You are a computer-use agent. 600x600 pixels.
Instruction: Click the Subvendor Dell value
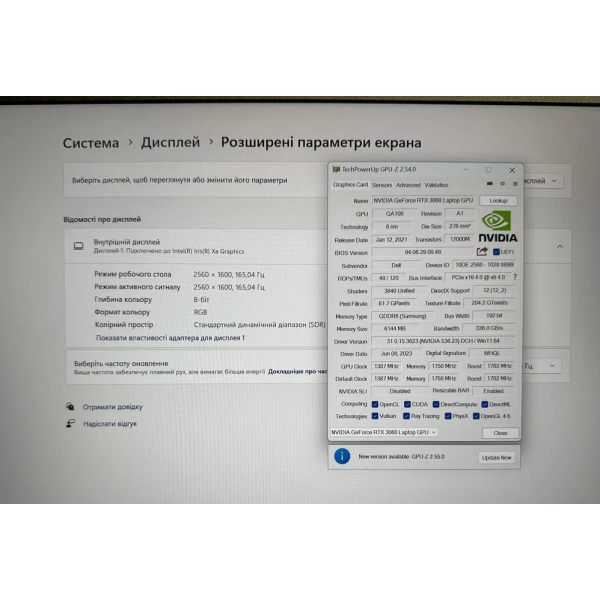(x=396, y=265)
